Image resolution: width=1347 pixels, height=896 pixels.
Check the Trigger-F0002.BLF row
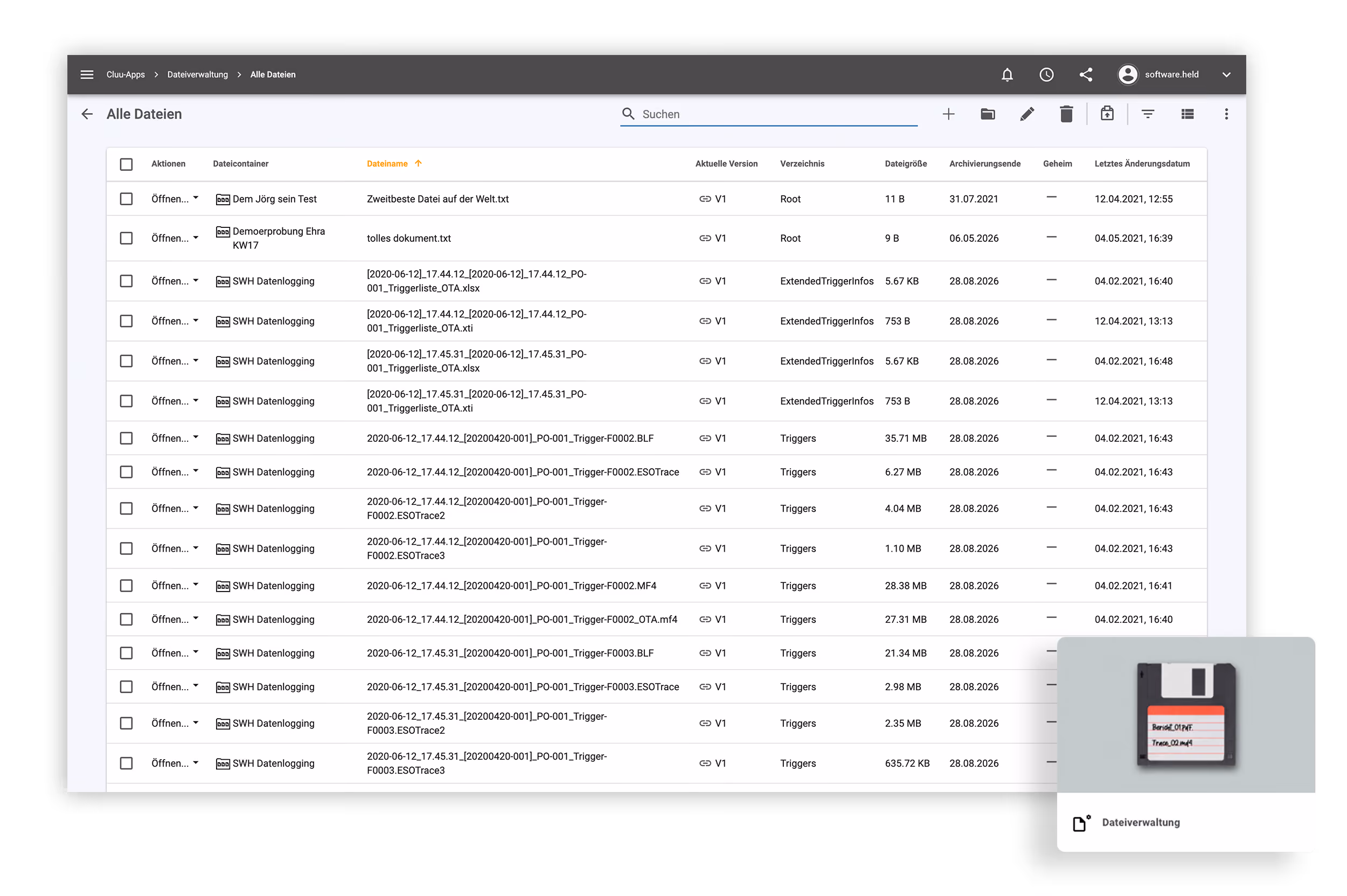[126, 438]
